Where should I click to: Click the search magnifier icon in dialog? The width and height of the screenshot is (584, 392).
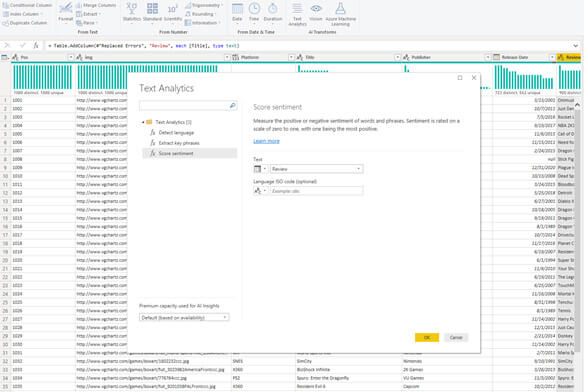click(233, 106)
